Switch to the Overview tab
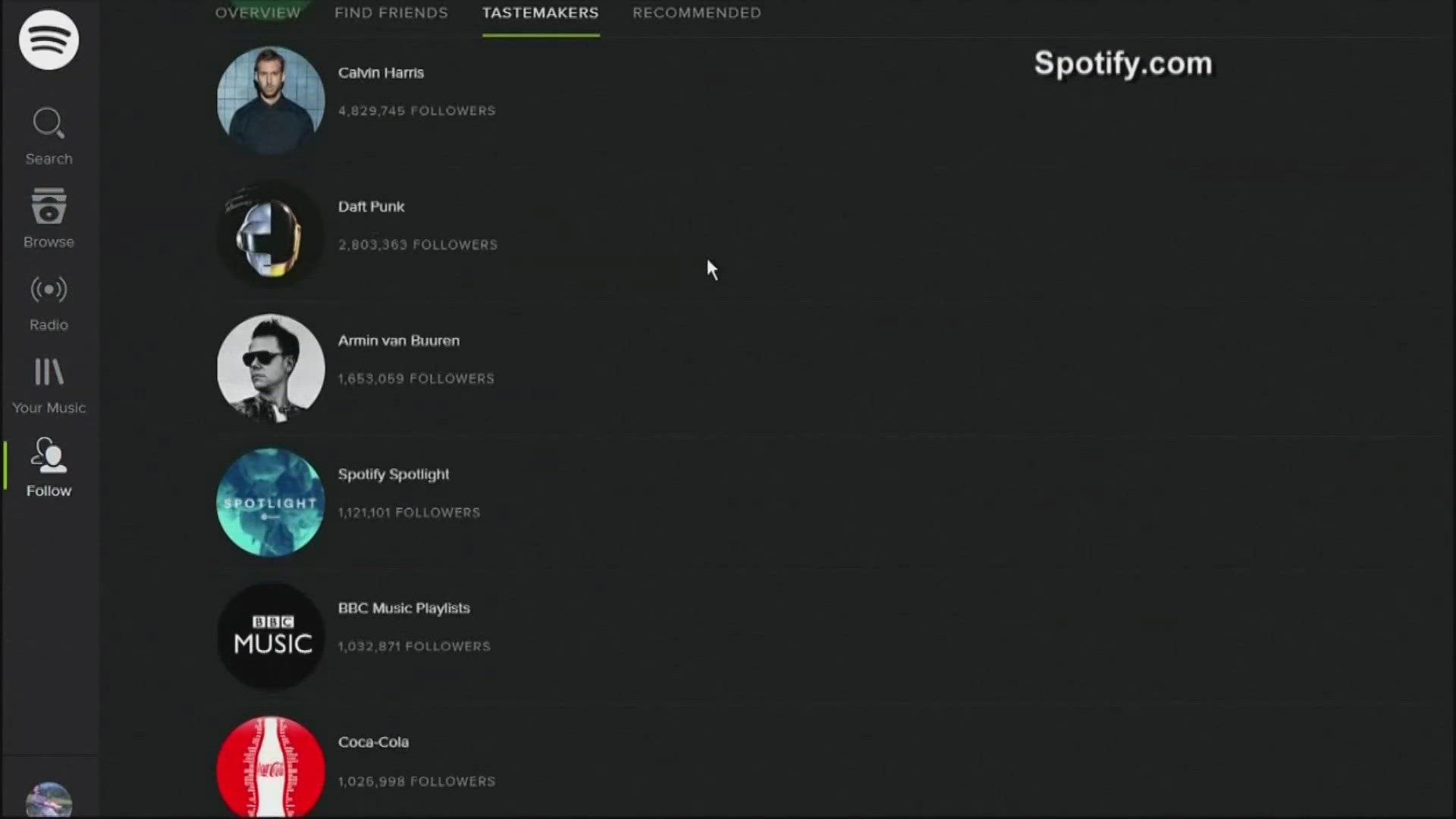The width and height of the screenshot is (1456, 819). coord(258,13)
